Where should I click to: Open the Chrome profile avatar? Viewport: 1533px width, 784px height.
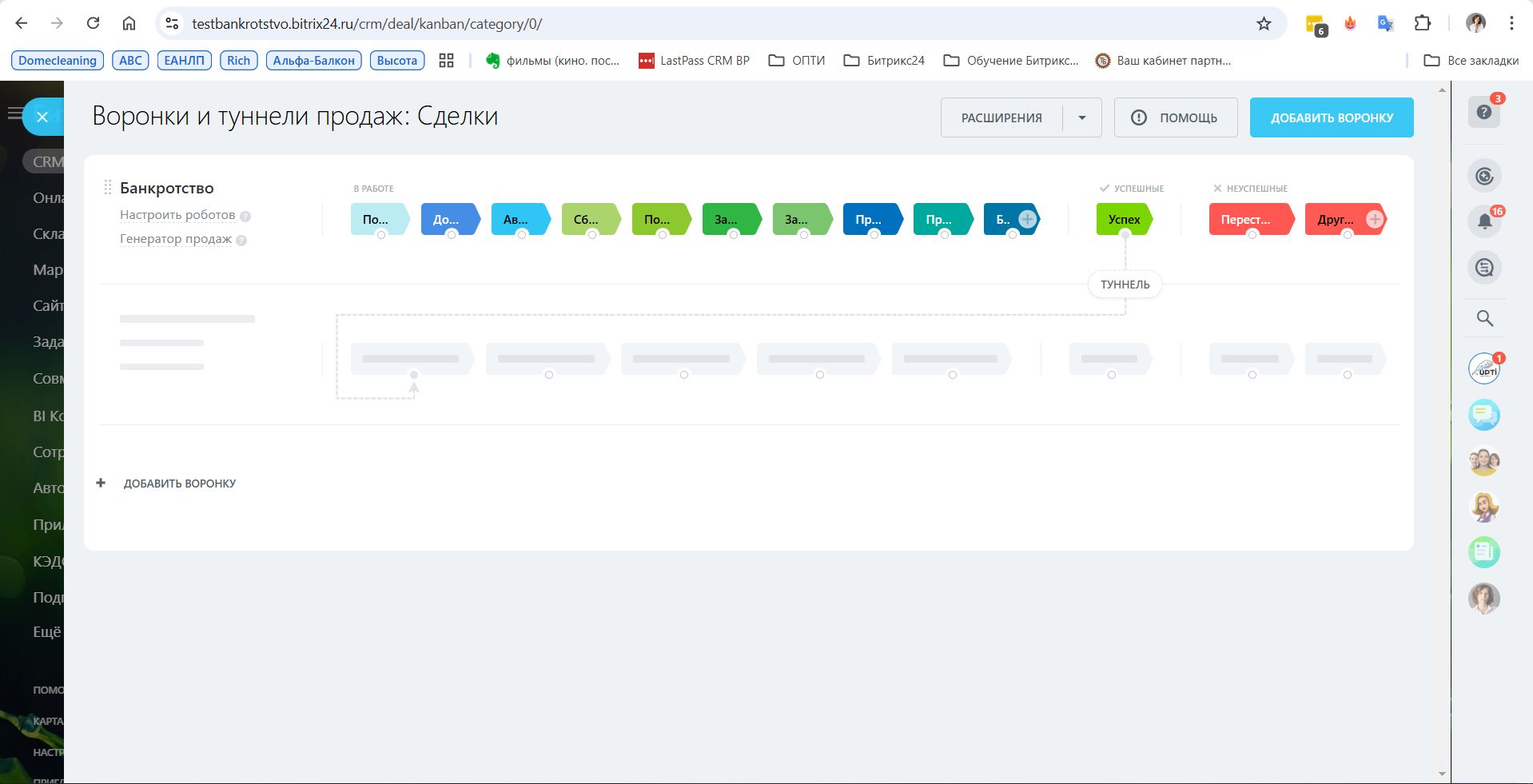click(1475, 23)
